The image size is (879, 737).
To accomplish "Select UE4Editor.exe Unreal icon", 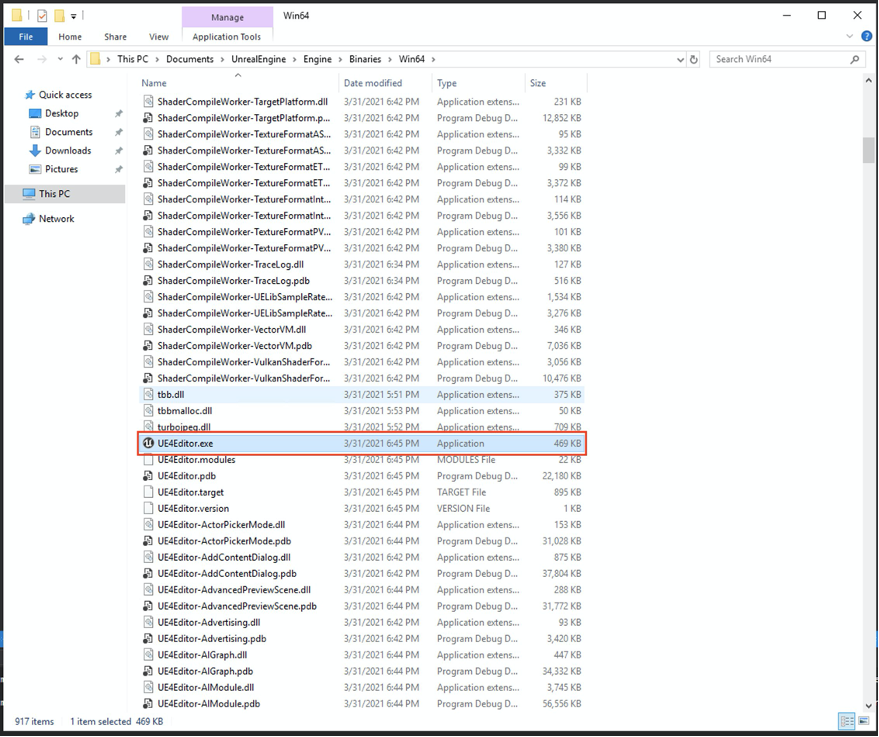I will click(x=148, y=443).
